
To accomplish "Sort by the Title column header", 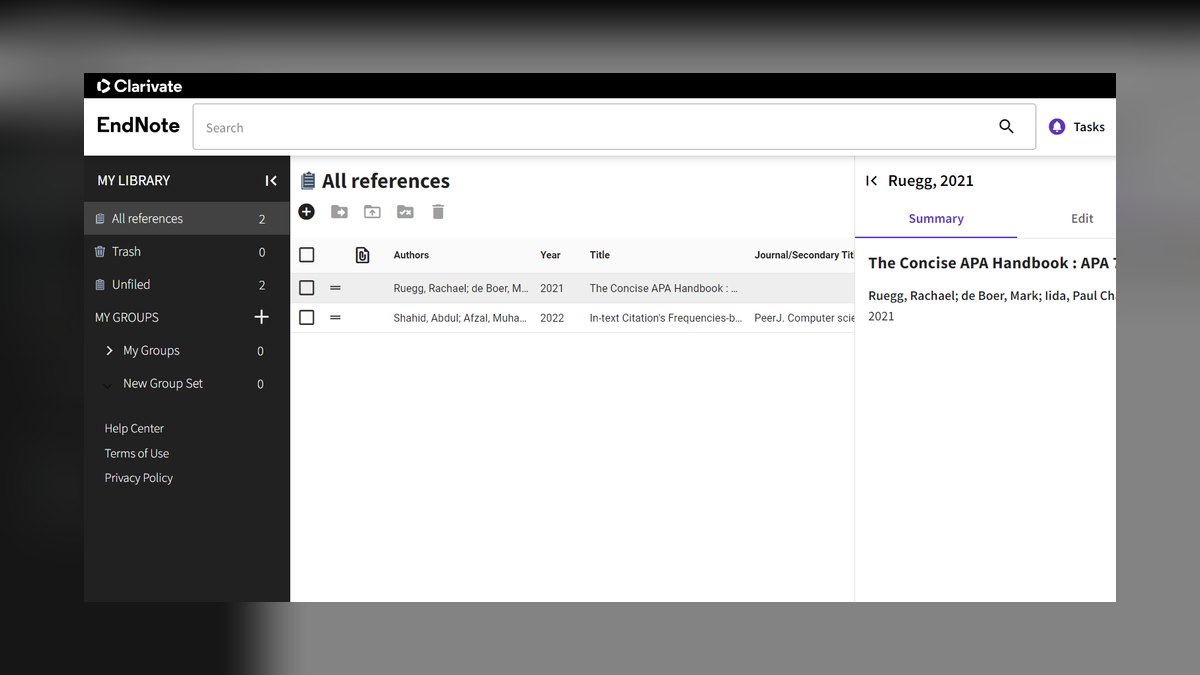I will (x=600, y=255).
